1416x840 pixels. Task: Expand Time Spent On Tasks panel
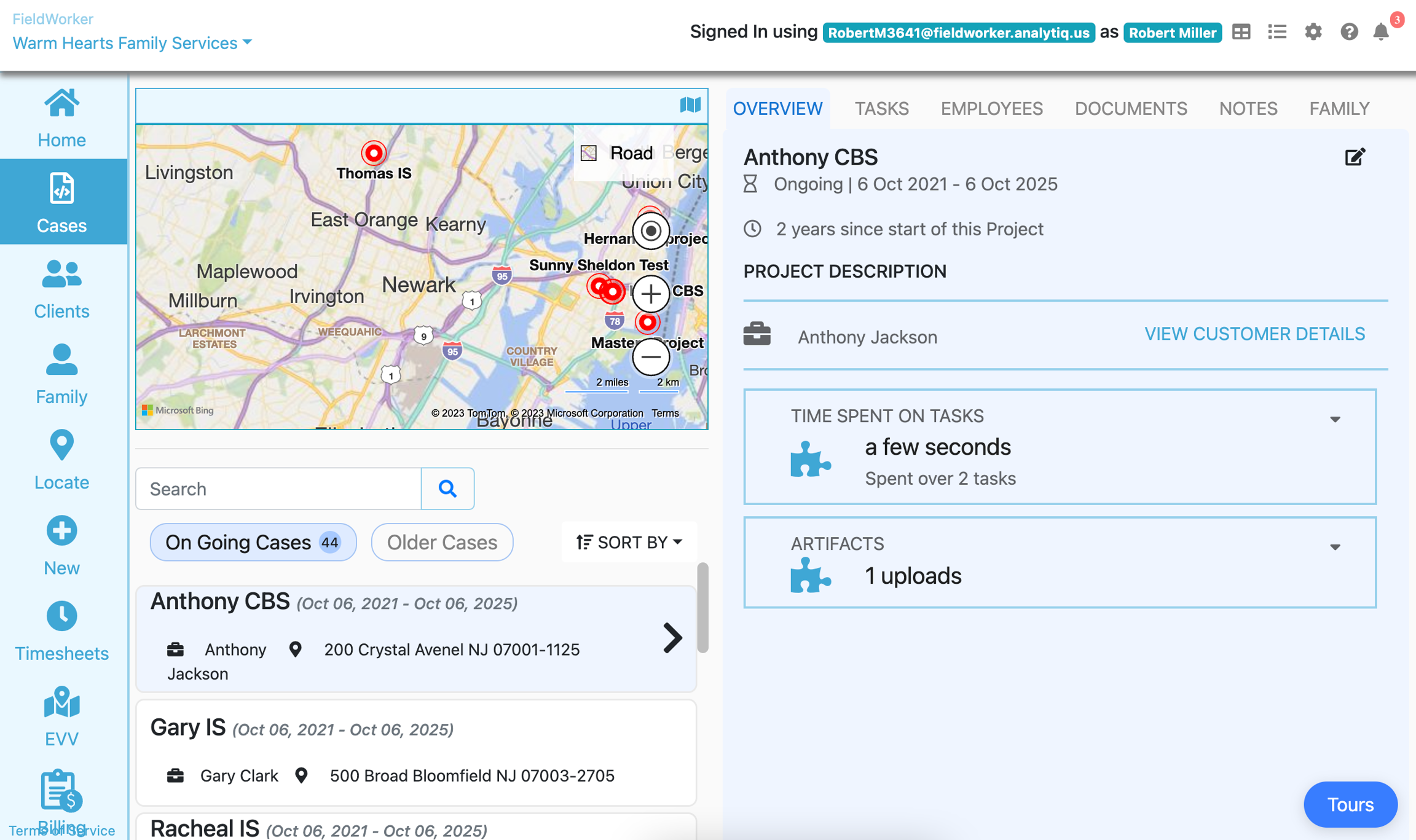pyautogui.click(x=1335, y=419)
